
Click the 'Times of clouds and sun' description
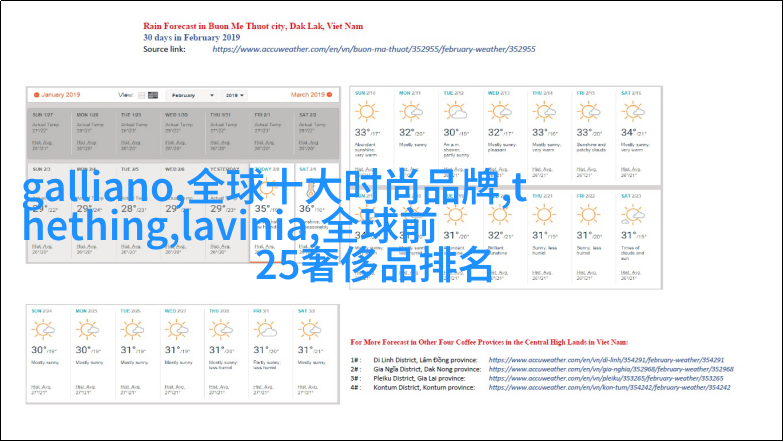tap(632, 253)
